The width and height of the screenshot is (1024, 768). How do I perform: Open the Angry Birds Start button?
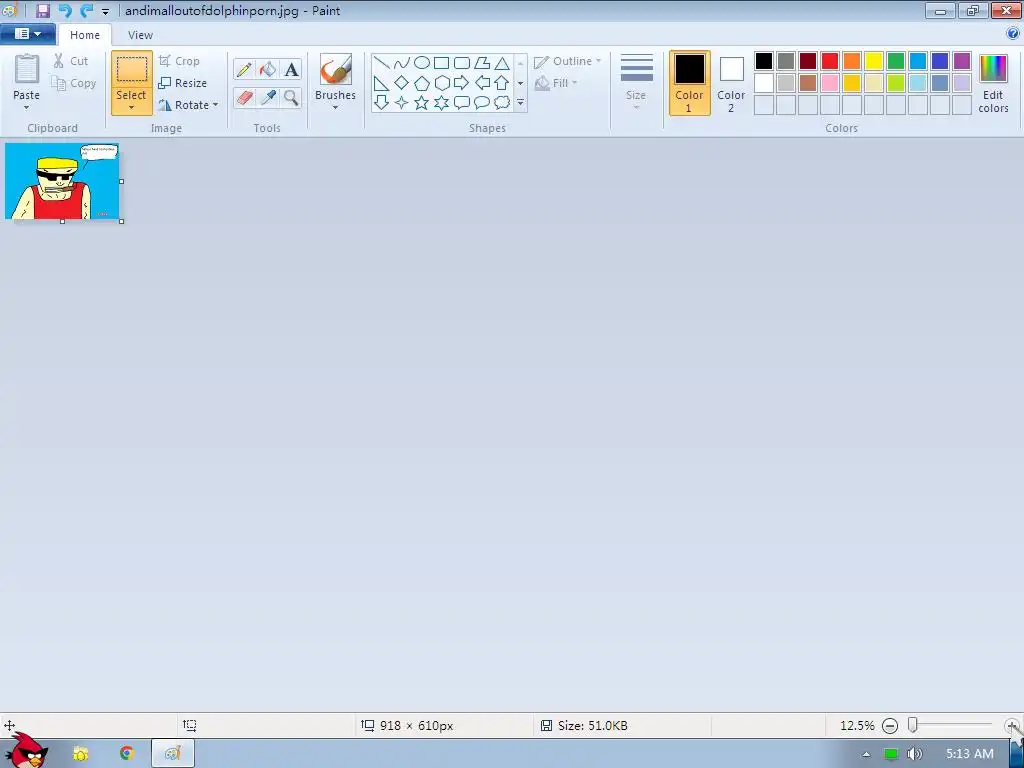27,750
